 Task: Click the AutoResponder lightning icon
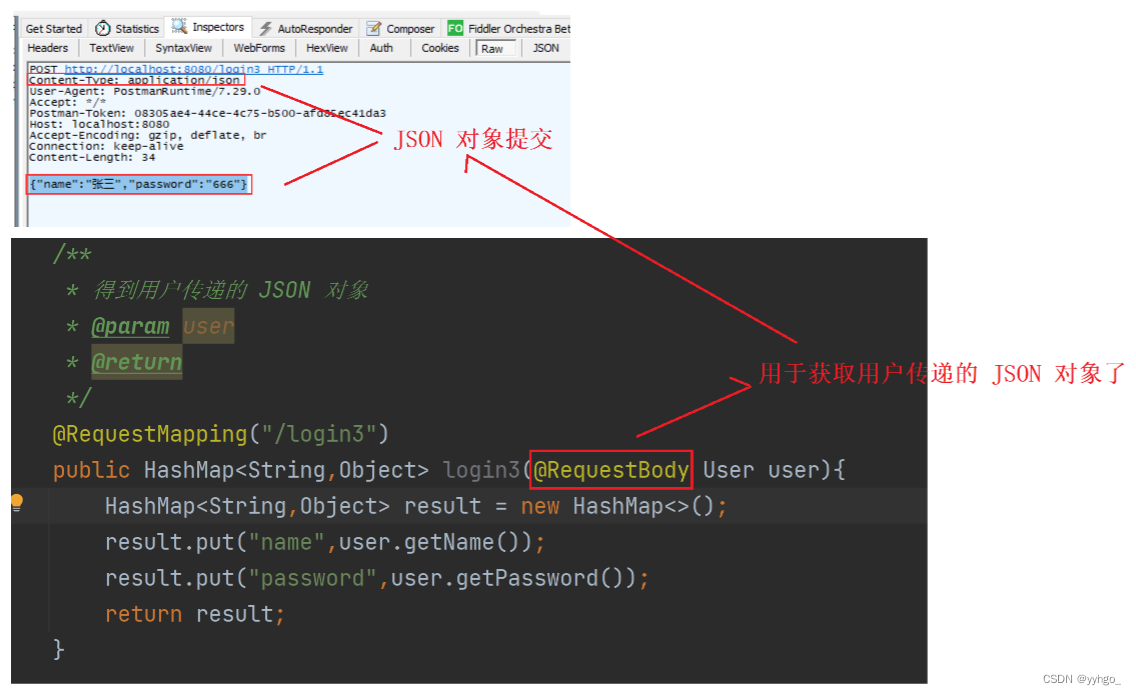click(265, 28)
